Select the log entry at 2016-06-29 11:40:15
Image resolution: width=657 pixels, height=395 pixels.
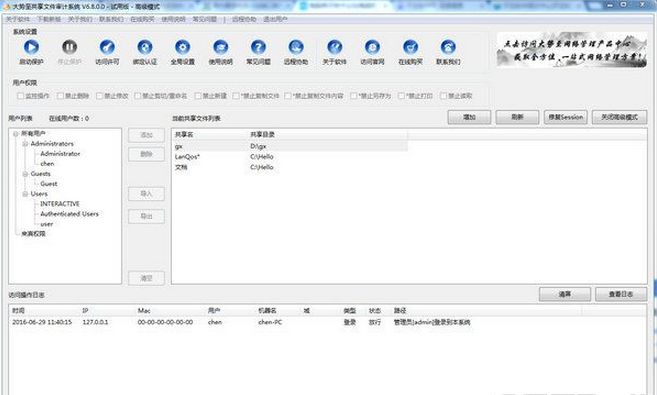(x=327, y=322)
